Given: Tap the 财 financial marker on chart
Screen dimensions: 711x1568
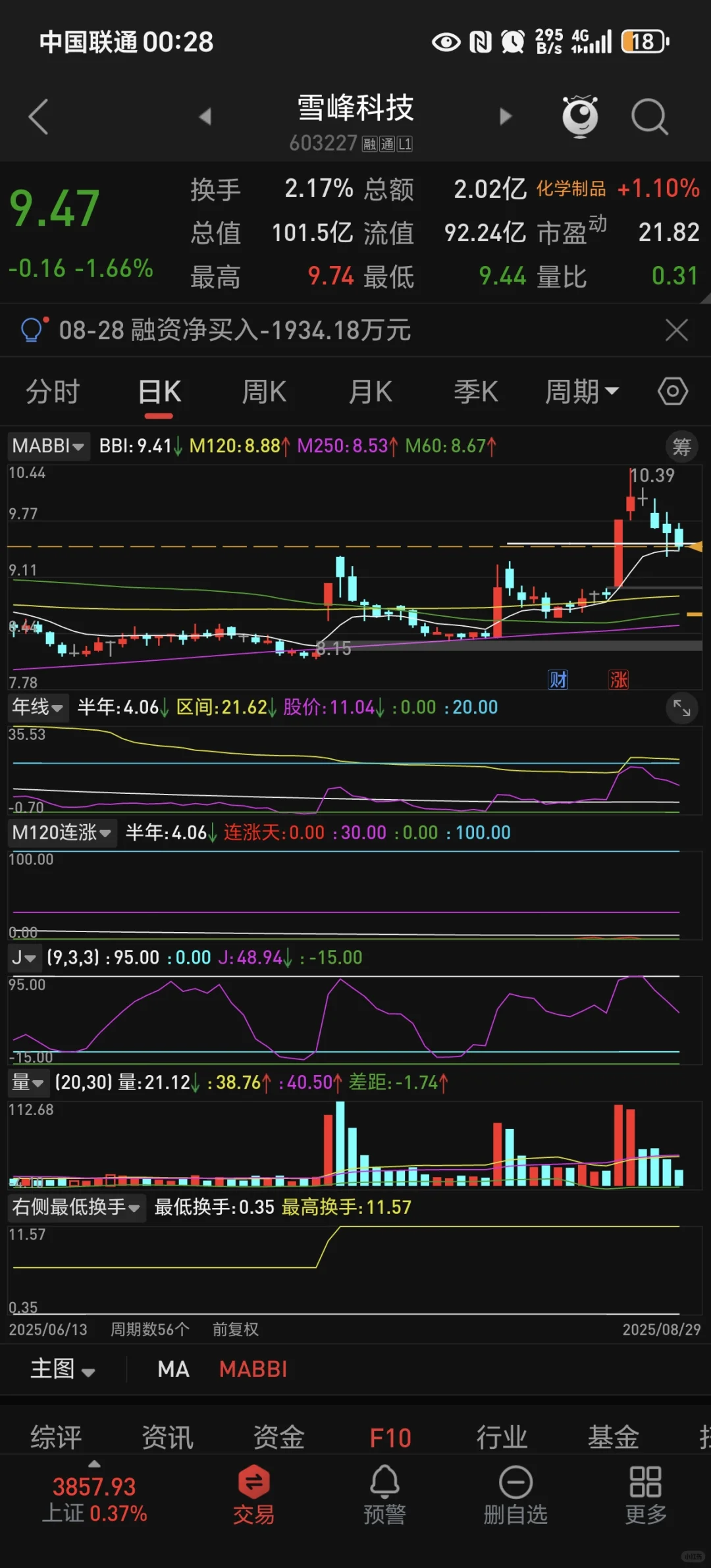Looking at the screenshot, I should coord(558,679).
